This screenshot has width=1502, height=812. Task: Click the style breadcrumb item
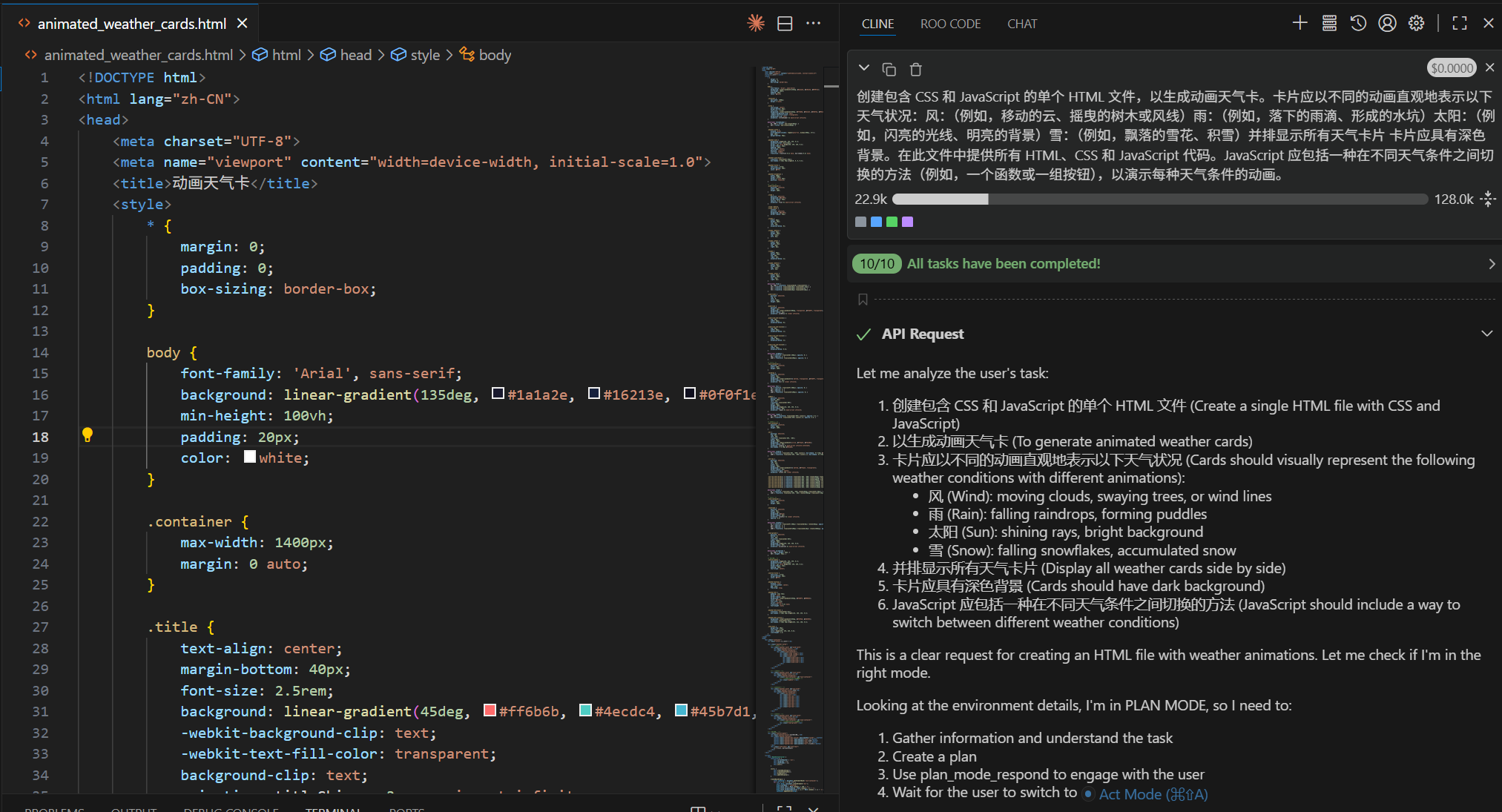[x=425, y=55]
